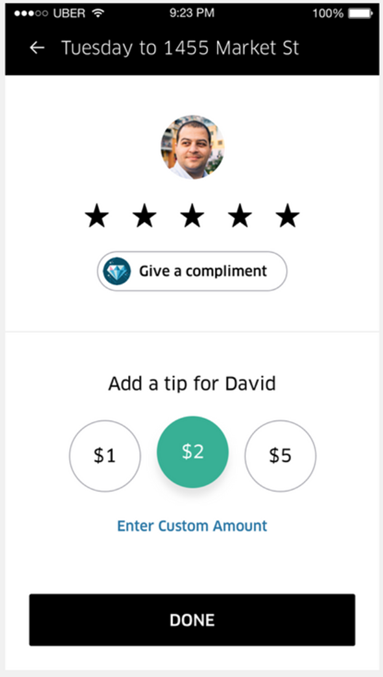Image resolution: width=383 pixels, height=677 pixels.
Task: Tap the Add a tip for David heading
Action: 192,383
